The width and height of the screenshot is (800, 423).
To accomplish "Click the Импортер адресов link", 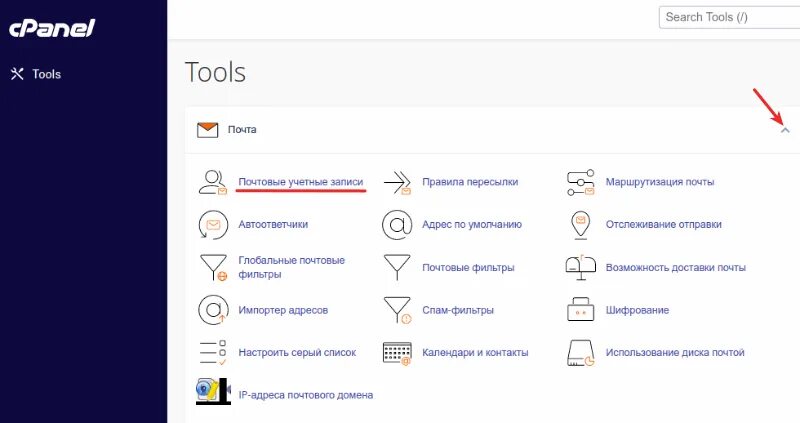I will coord(283,310).
